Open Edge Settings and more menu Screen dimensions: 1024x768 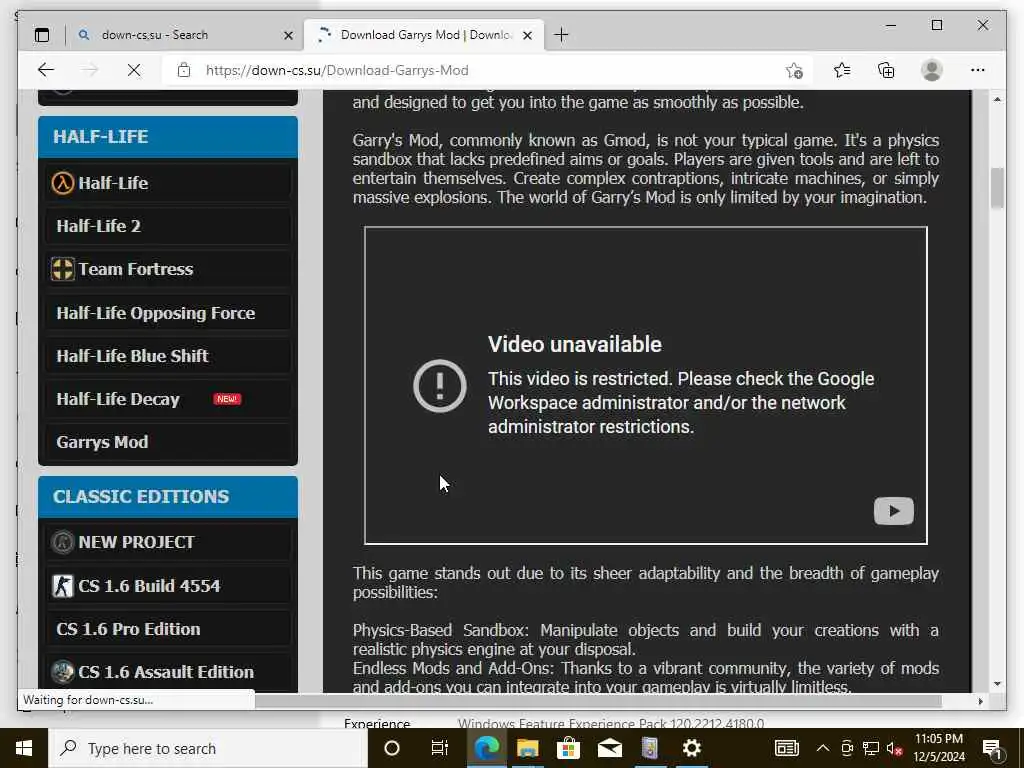click(x=978, y=70)
